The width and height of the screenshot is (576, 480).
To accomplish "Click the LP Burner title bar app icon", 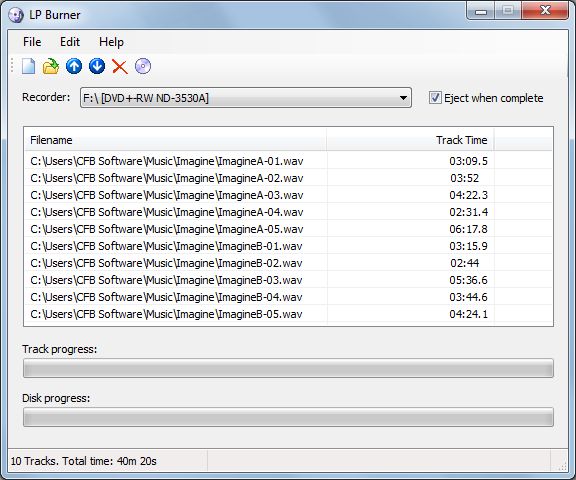I will pyautogui.click(x=16, y=15).
